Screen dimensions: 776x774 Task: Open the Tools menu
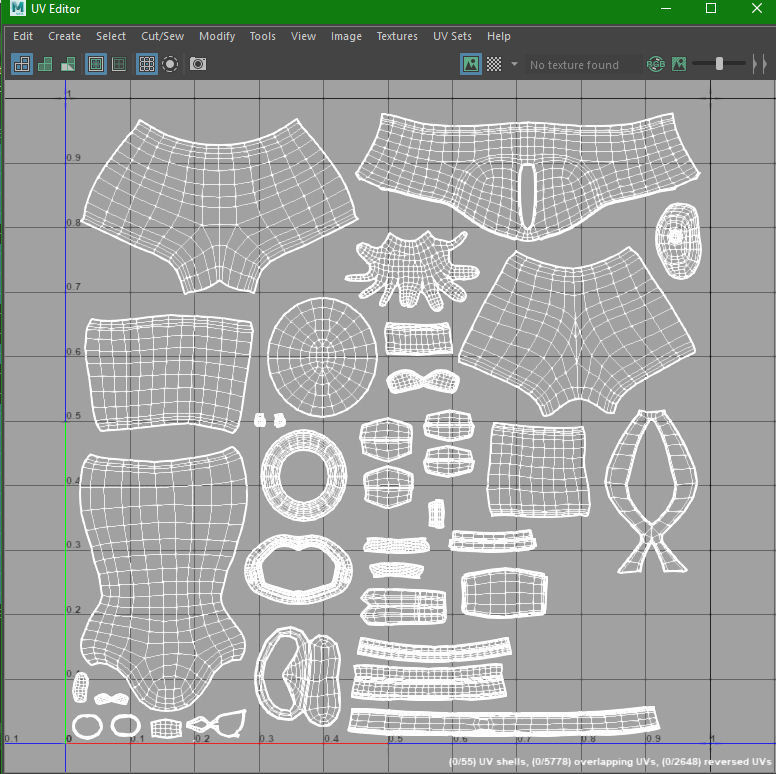(262, 36)
